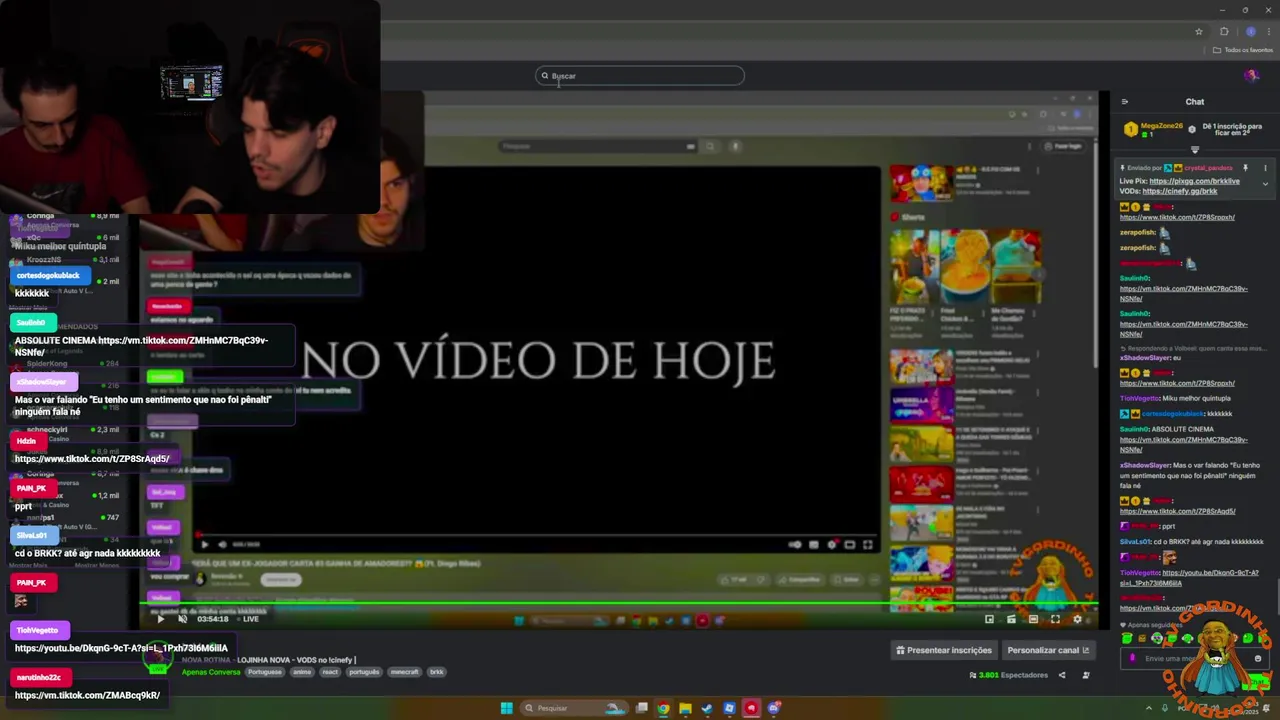Open TiohVegetto's youtu.be link in chat
Viewport: 1280px width, 720px height.
(1189, 578)
